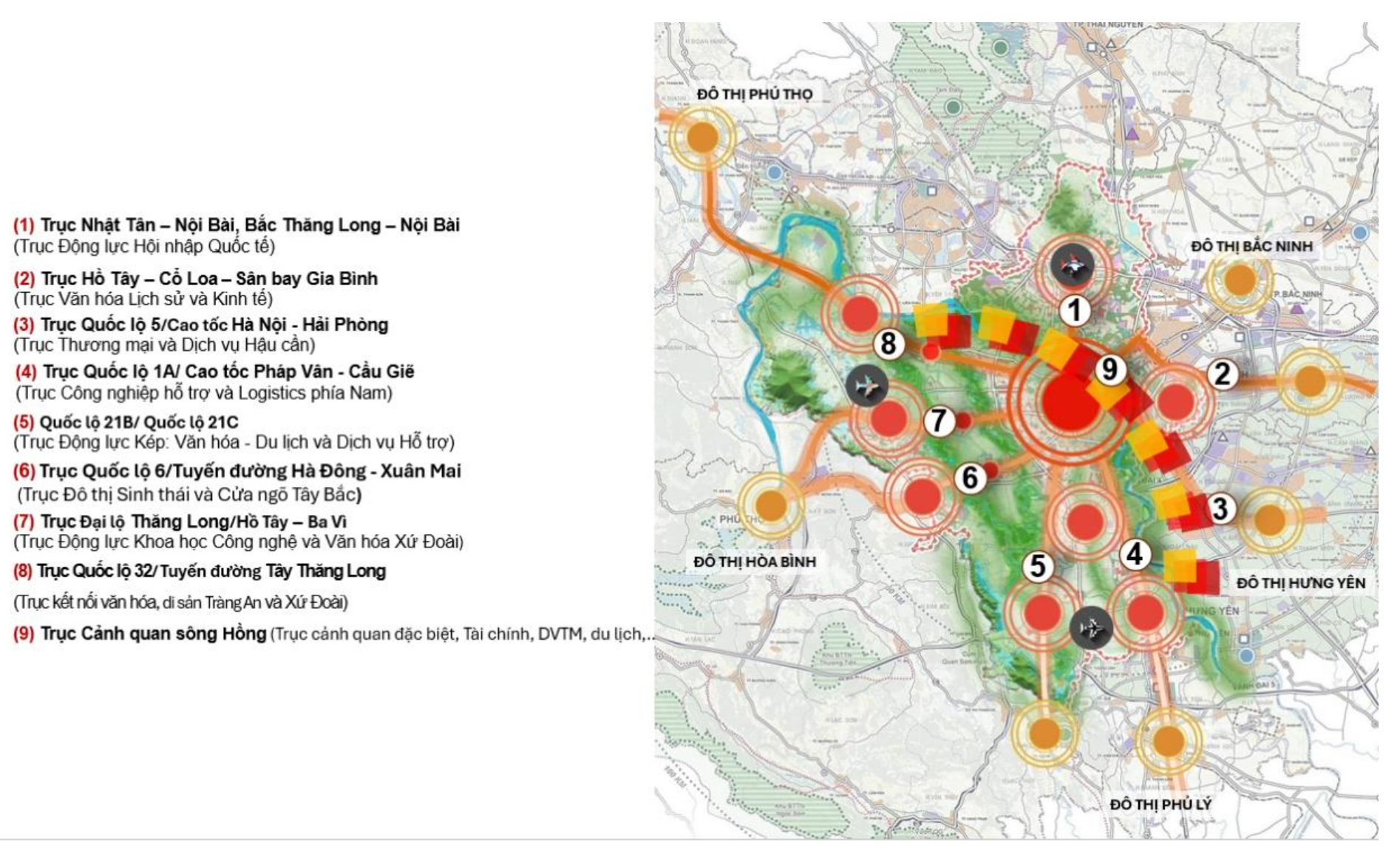The image size is (1400, 857).
Task: Select numbered marker 2 on the map
Action: click(1222, 374)
